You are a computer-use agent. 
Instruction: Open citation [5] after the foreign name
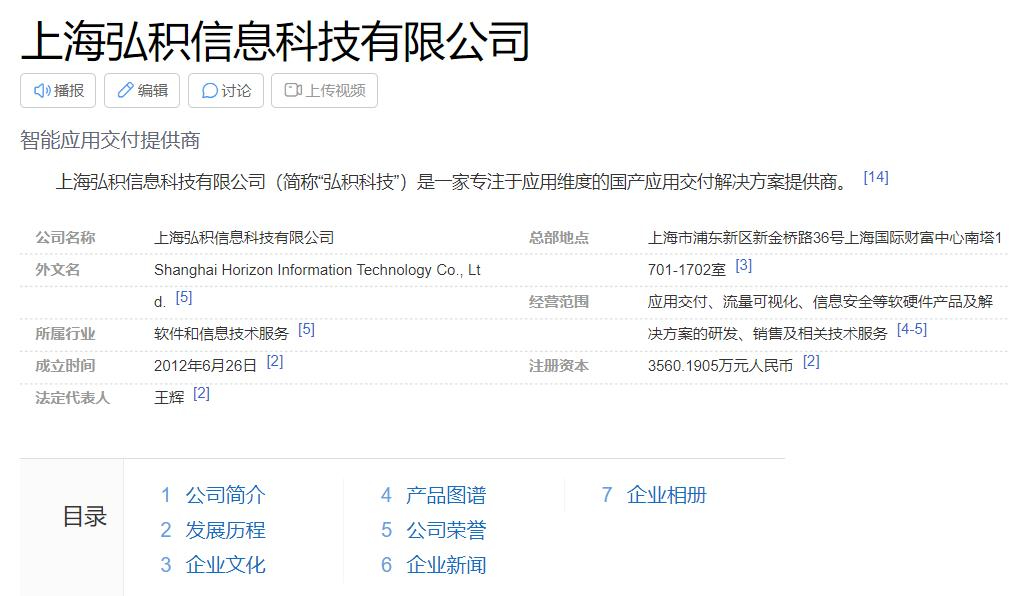coord(184,297)
